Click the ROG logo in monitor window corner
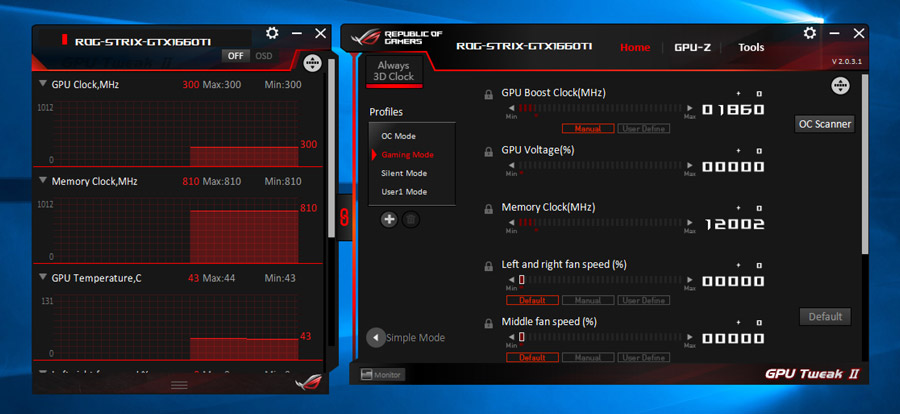Image resolution: width=900 pixels, height=414 pixels. [308, 382]
